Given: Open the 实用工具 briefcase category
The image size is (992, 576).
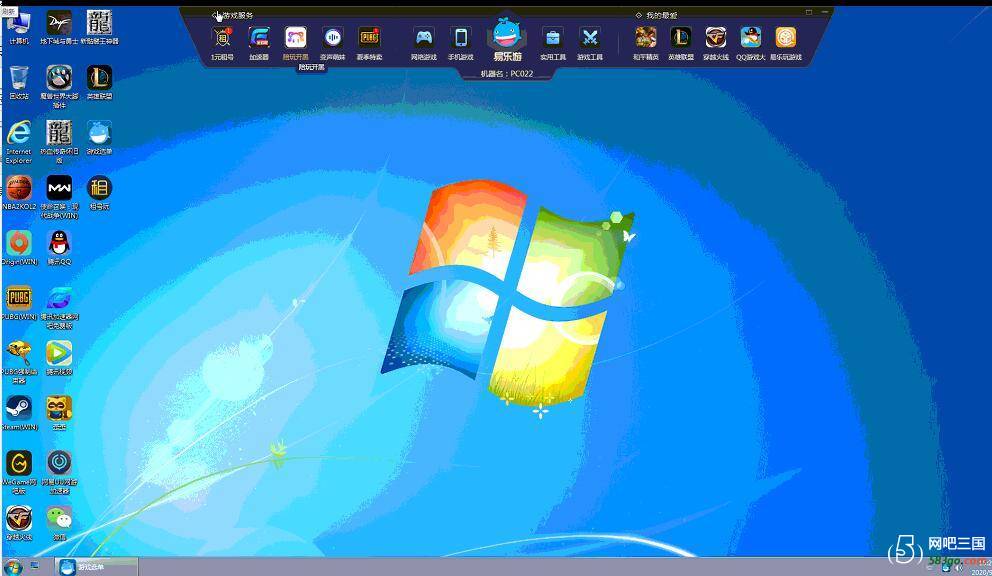Looking at the screenshot, I should pos(553,38).
